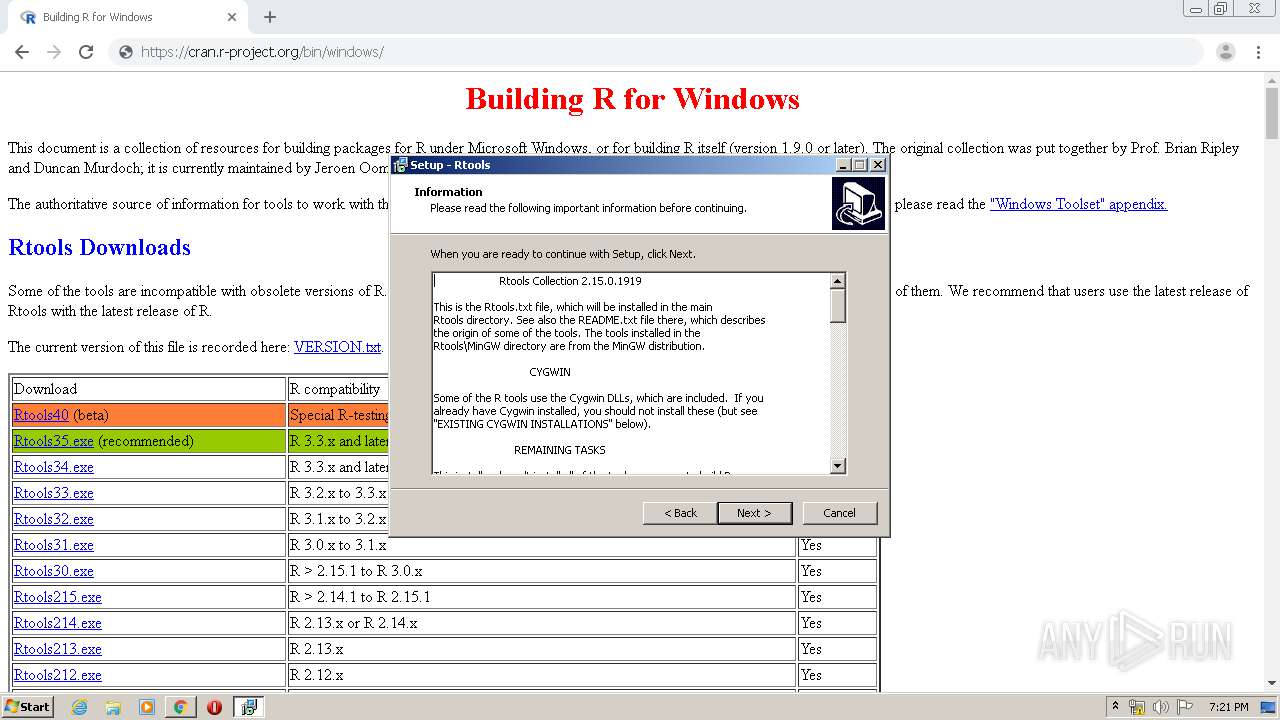Click the address bar URL field
1280x720 pixels.
point(655,52)
